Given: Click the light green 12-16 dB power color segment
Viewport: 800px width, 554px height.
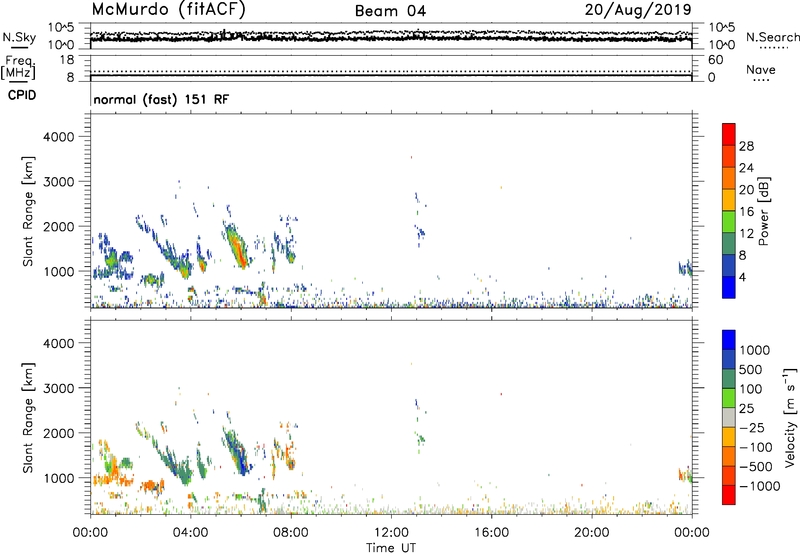Looking at the screenshot, I should click(x=729, y=222).
